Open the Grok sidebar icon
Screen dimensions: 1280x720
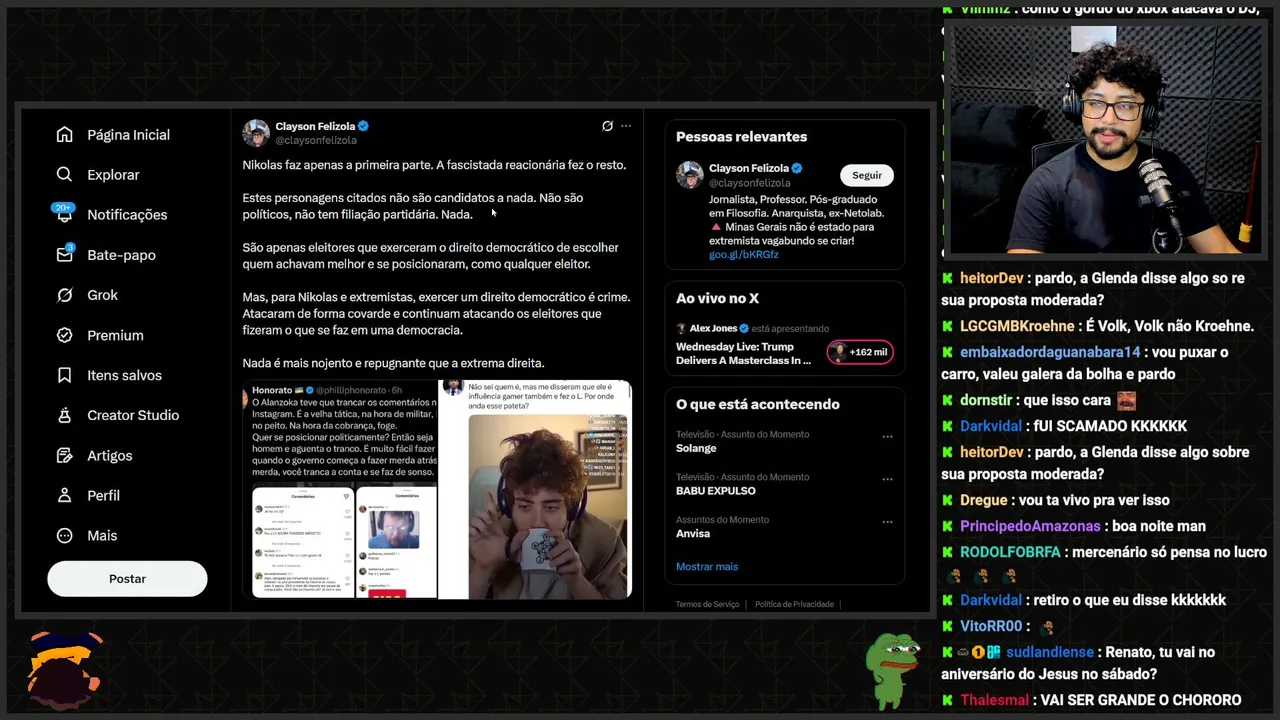[x=65, y=295]
